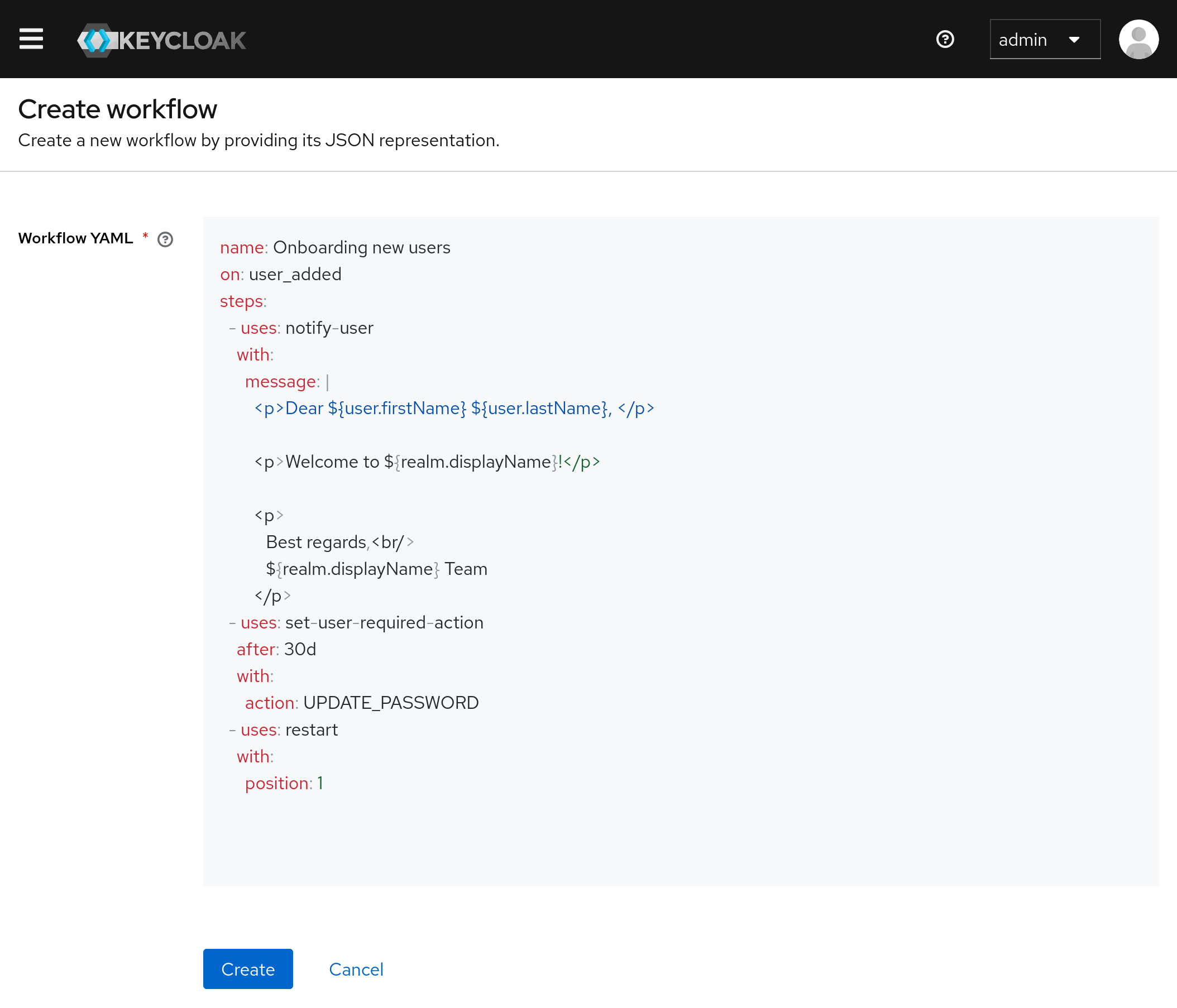Open the Workflow YAML help tooltip icon
1177x1008 pixels.
coord(165,239)
